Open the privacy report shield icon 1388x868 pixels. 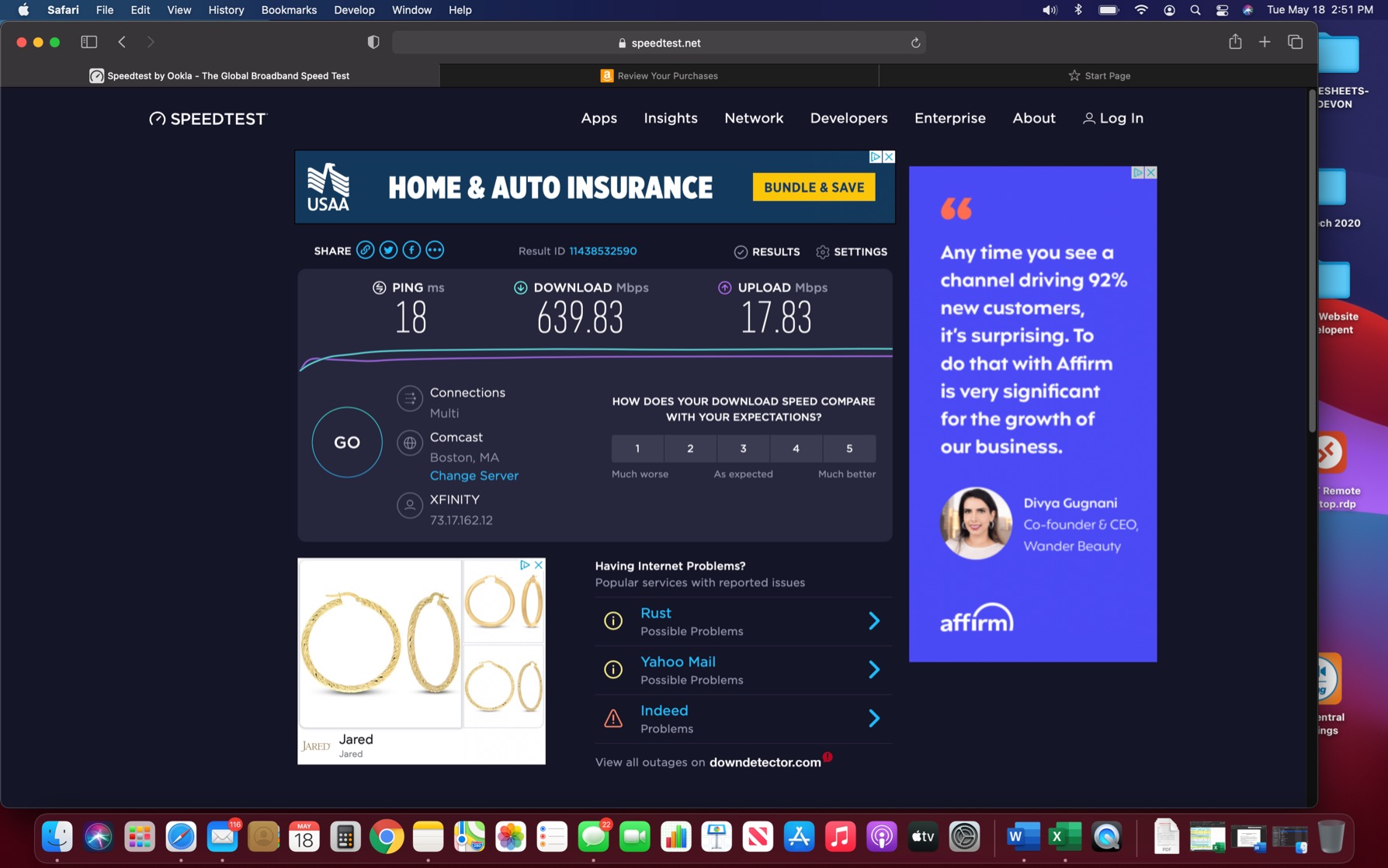point(373,43)
